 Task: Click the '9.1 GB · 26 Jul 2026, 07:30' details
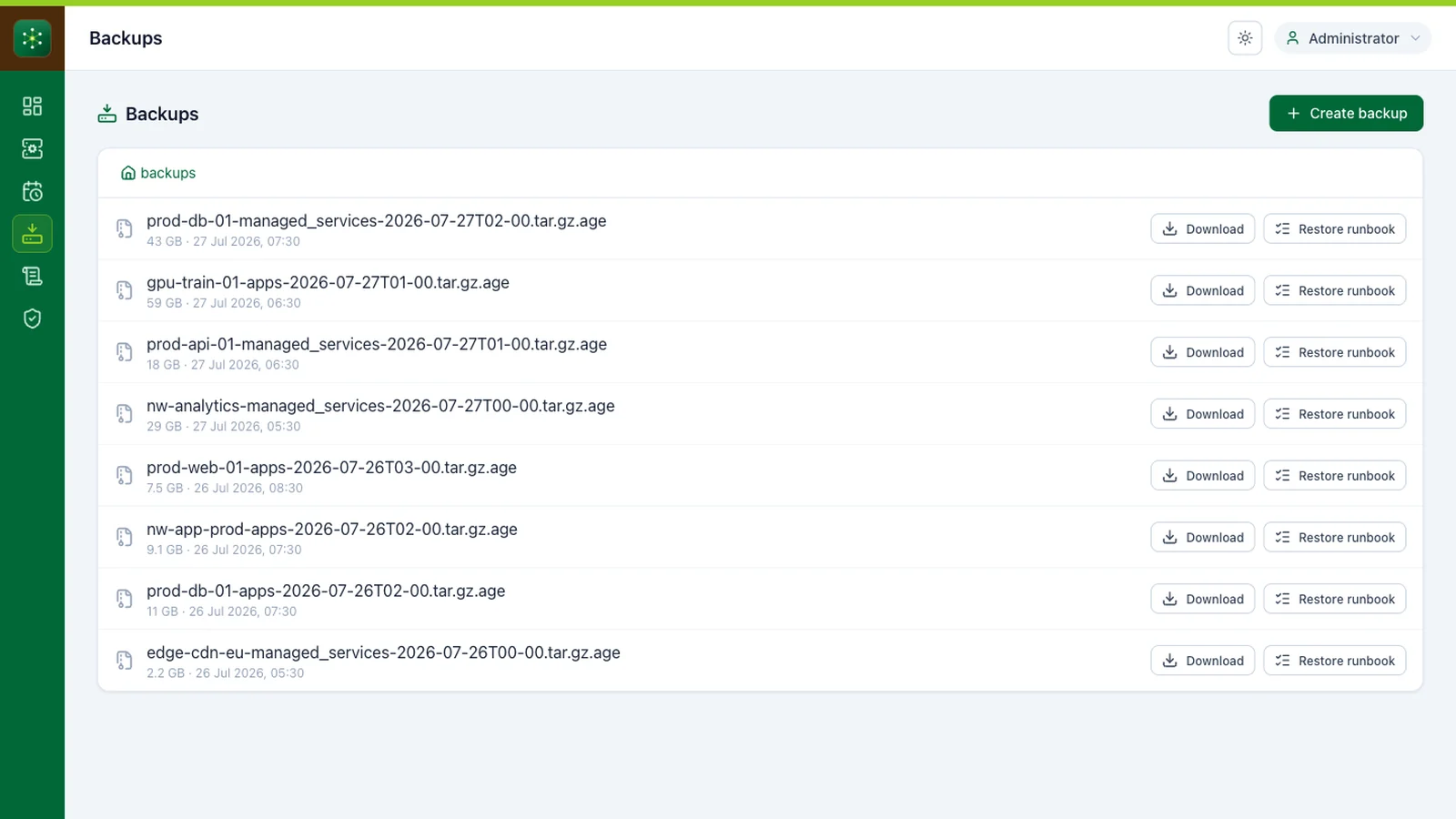click(224, 551)
